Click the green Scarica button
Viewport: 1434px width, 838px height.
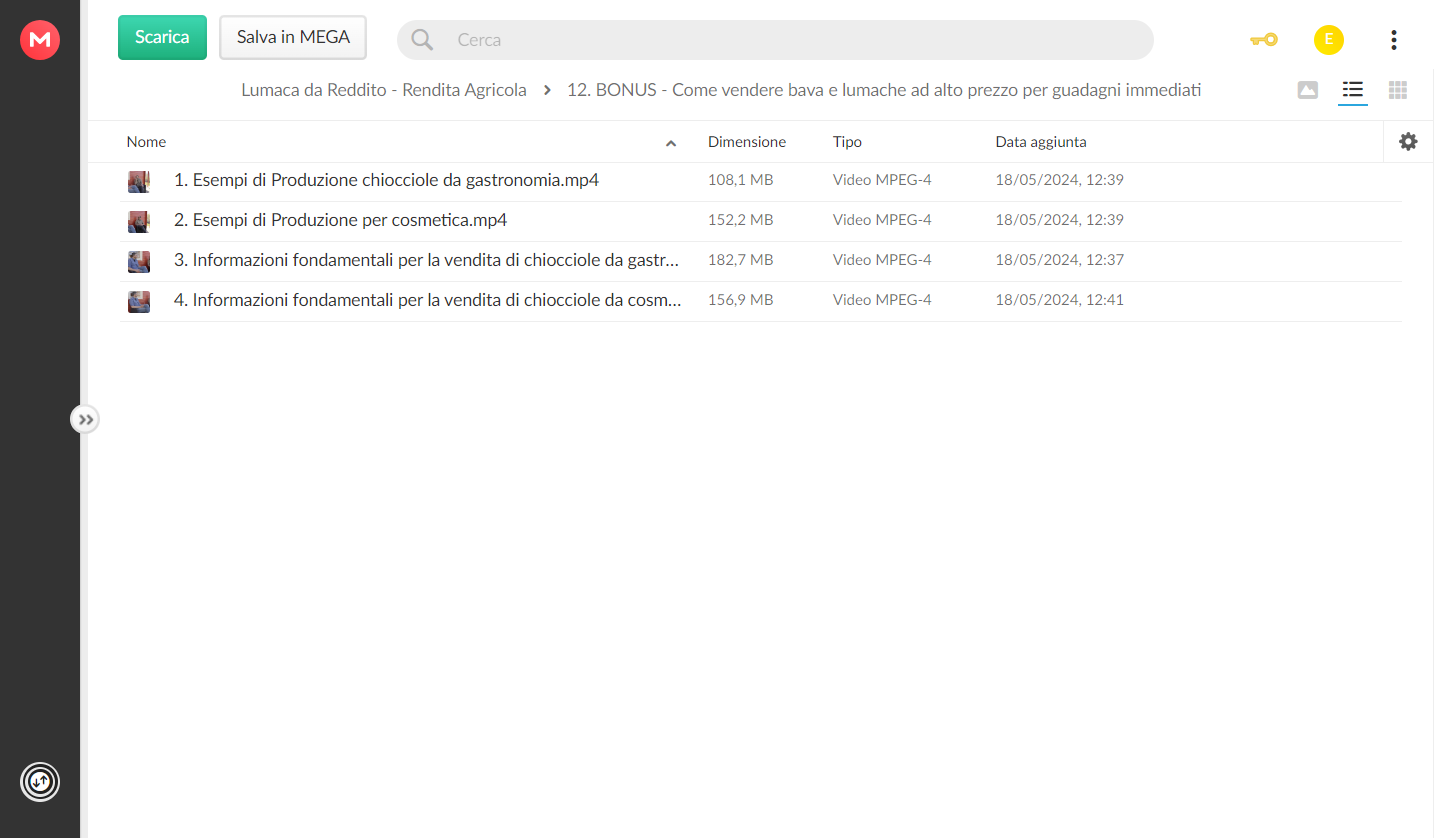(162, 37)
